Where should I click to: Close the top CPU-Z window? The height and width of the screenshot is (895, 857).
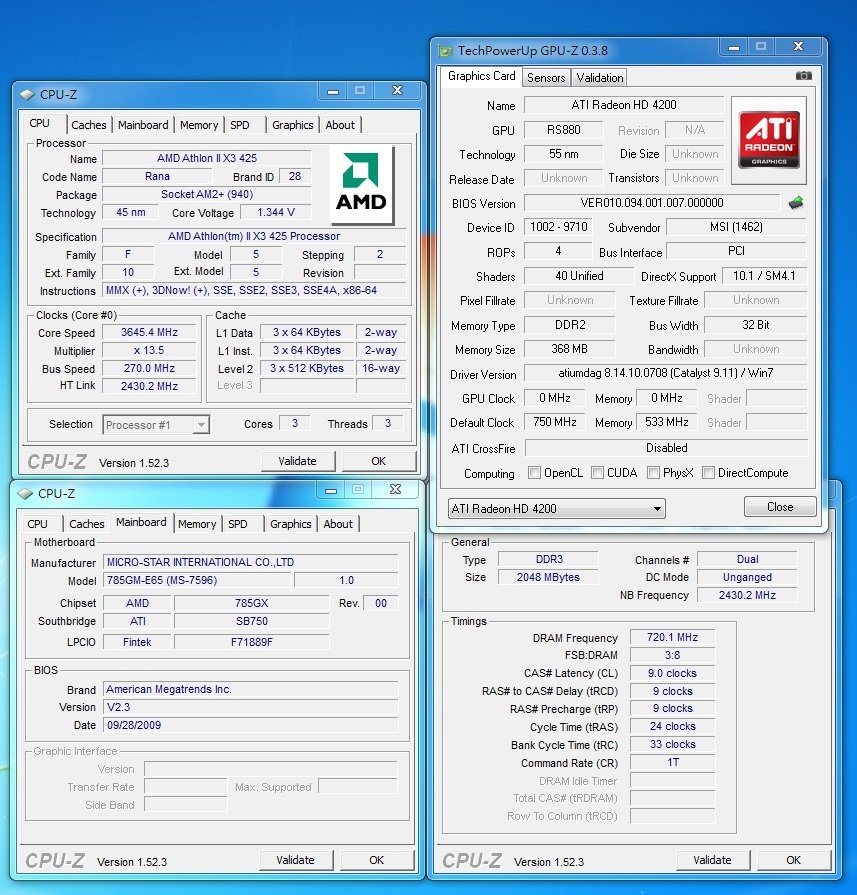click(x=397, y=90)
